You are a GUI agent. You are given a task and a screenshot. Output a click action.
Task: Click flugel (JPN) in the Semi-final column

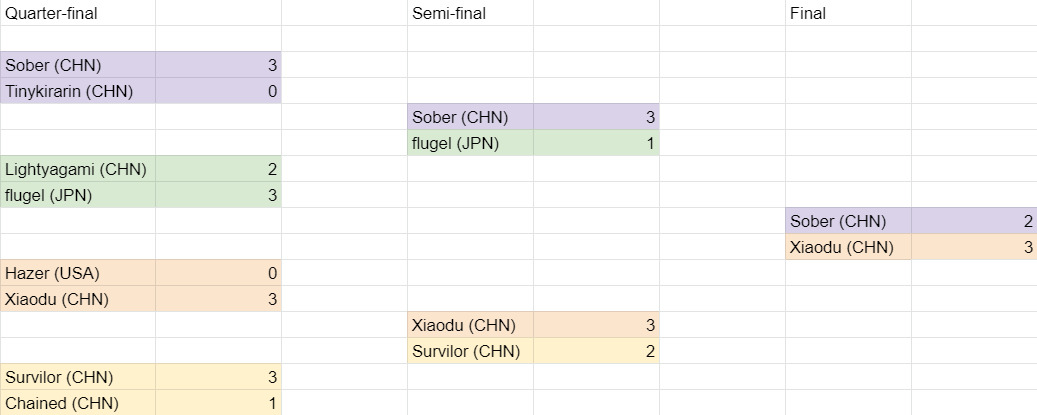tap(455, 143)
